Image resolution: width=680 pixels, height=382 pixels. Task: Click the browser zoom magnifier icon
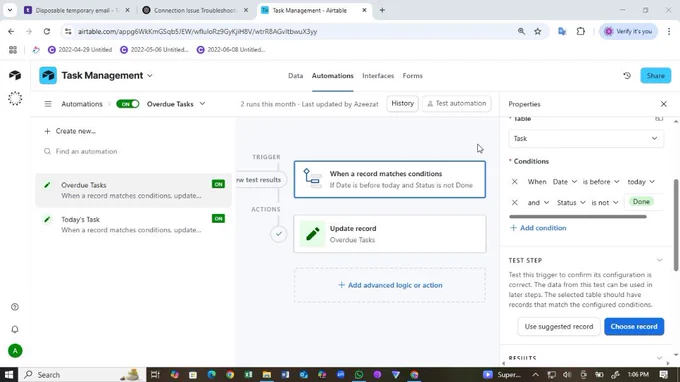click(x=521, y=31)
